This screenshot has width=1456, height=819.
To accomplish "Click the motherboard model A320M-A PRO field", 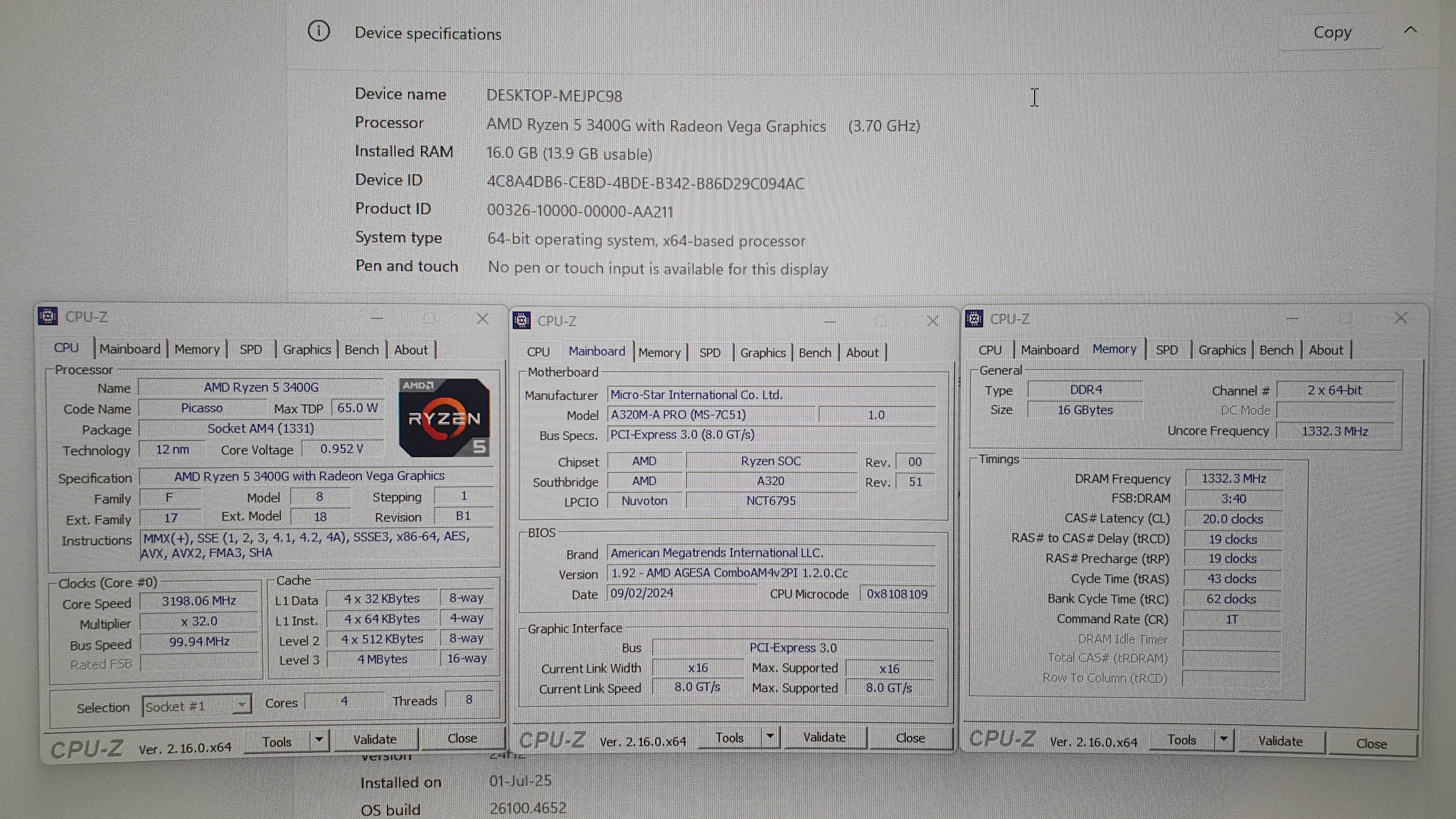I will [x=711, y=414].
